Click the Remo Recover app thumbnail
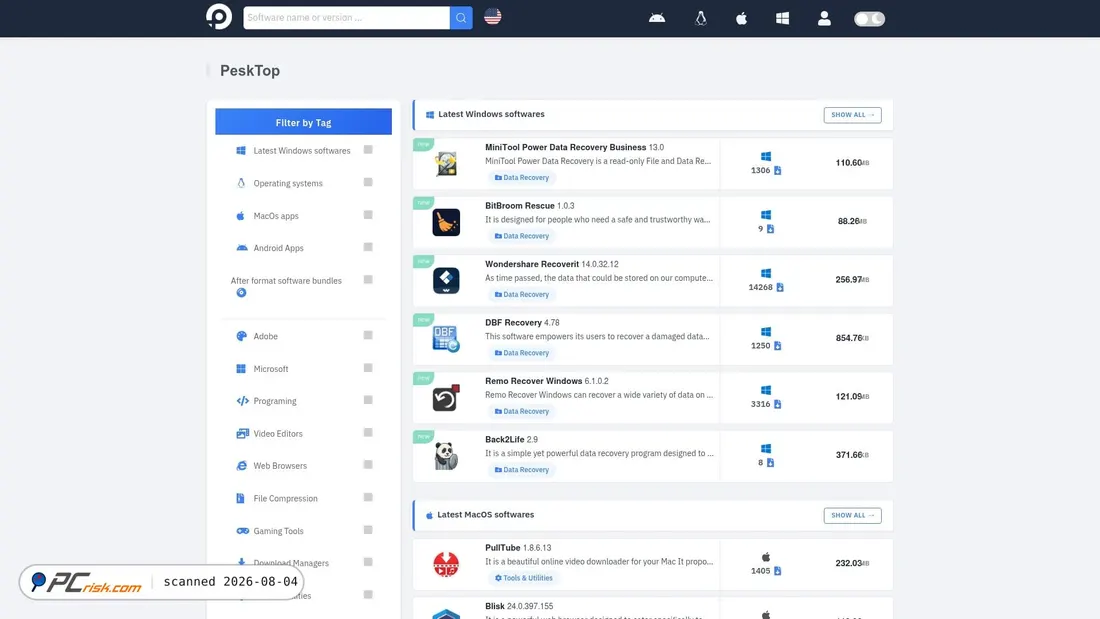 click(445, 397)
